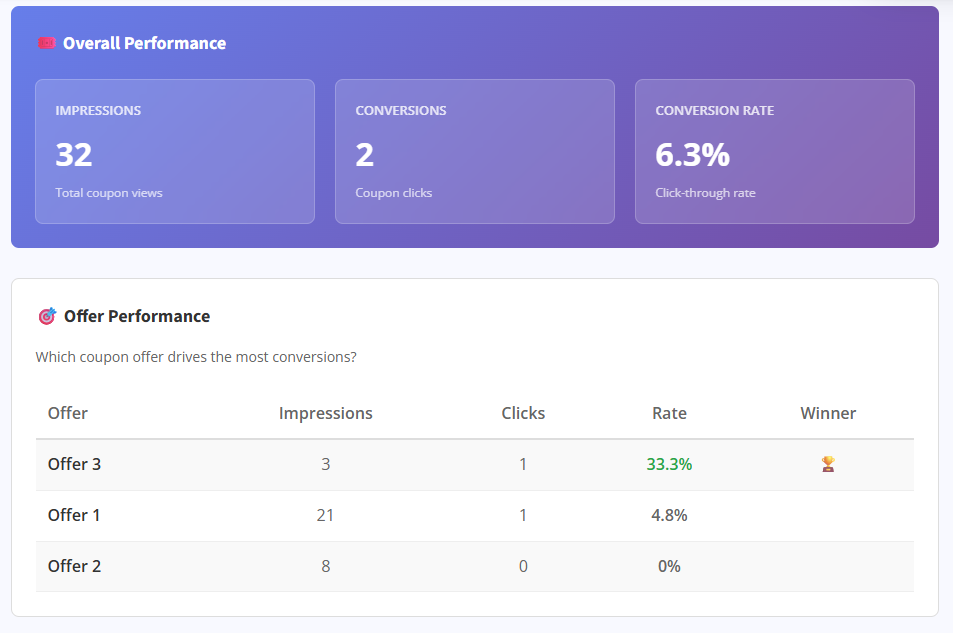Select the Offer 2 row label

[74, 566]
